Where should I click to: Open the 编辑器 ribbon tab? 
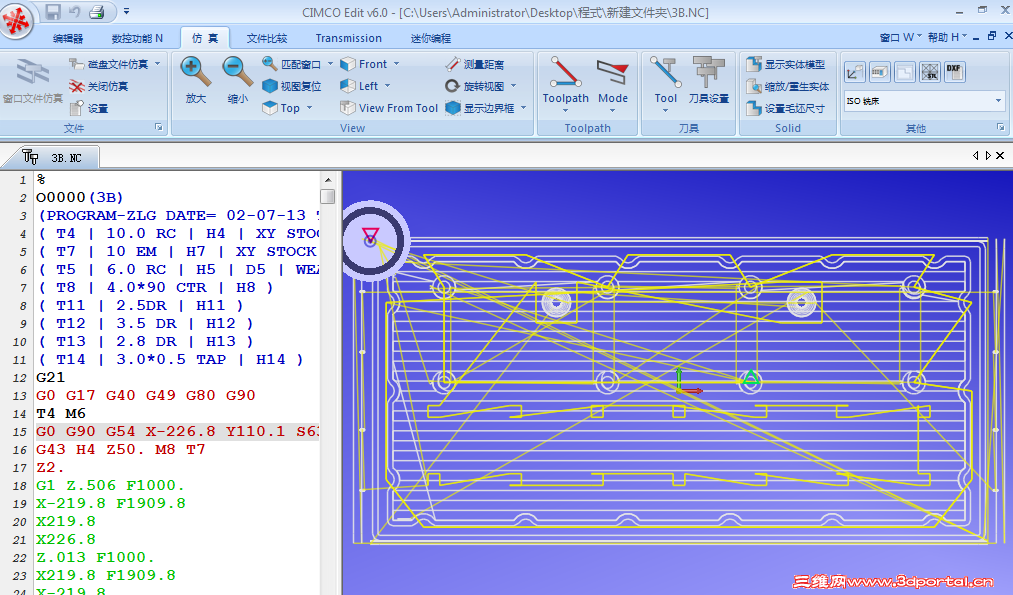(68, 38)
